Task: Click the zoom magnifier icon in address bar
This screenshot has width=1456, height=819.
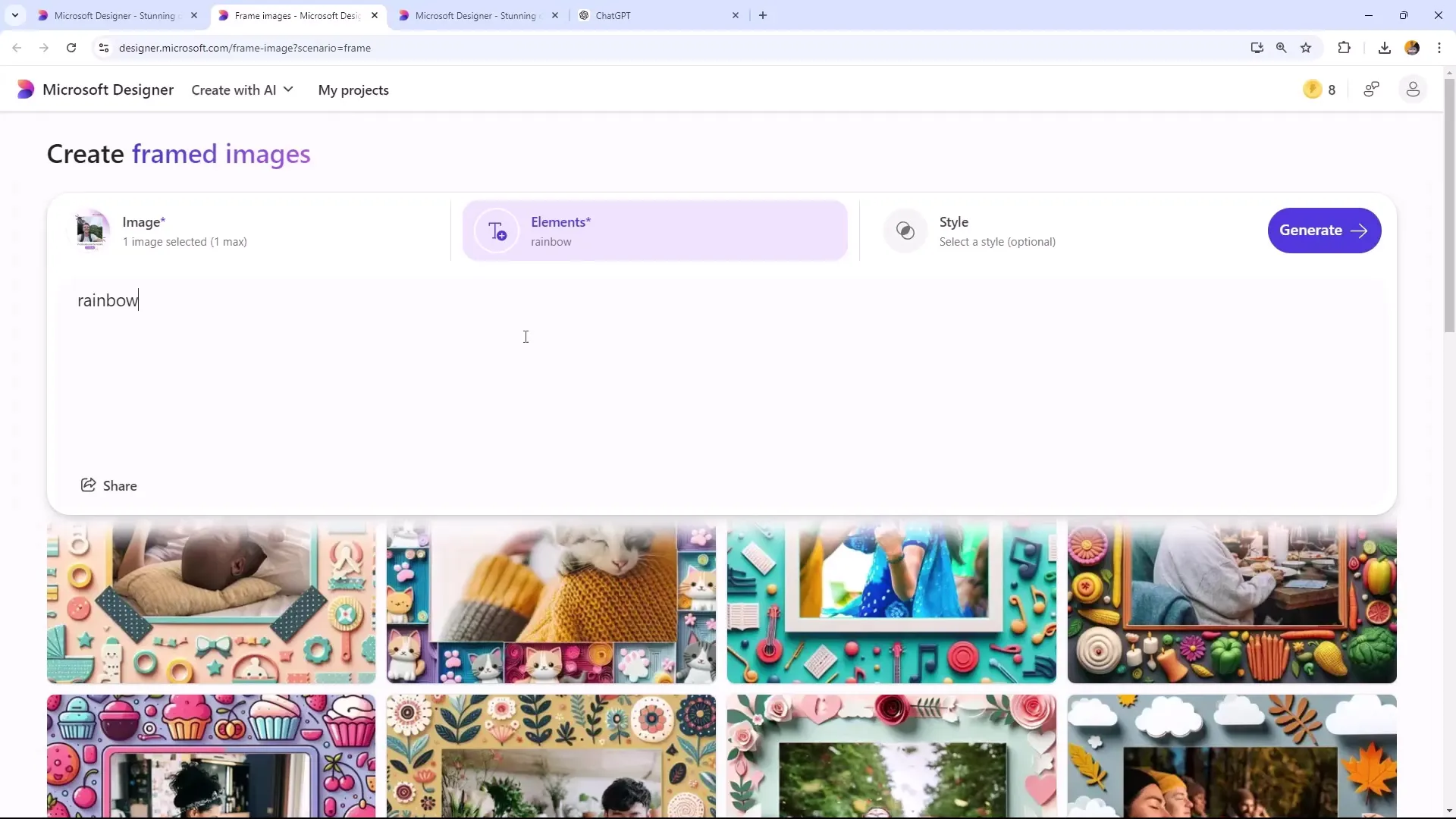Action: pos(1281,48)
